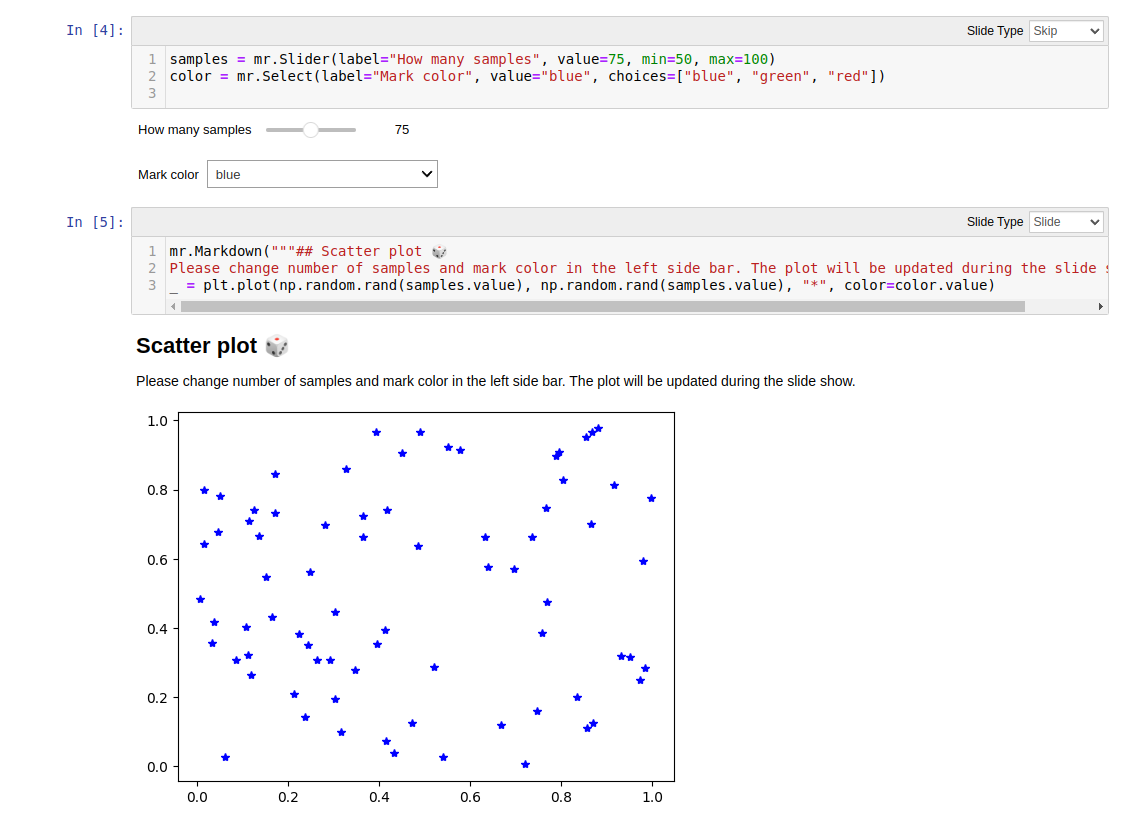Click the How many samples label

[x=194, y=129]
